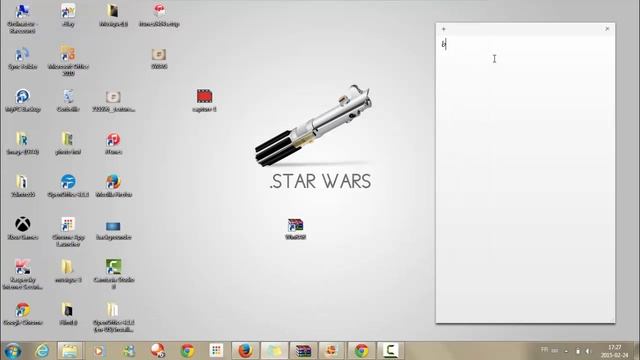
Task: Open the FR language indicator in tray
Action: point(544,350)
